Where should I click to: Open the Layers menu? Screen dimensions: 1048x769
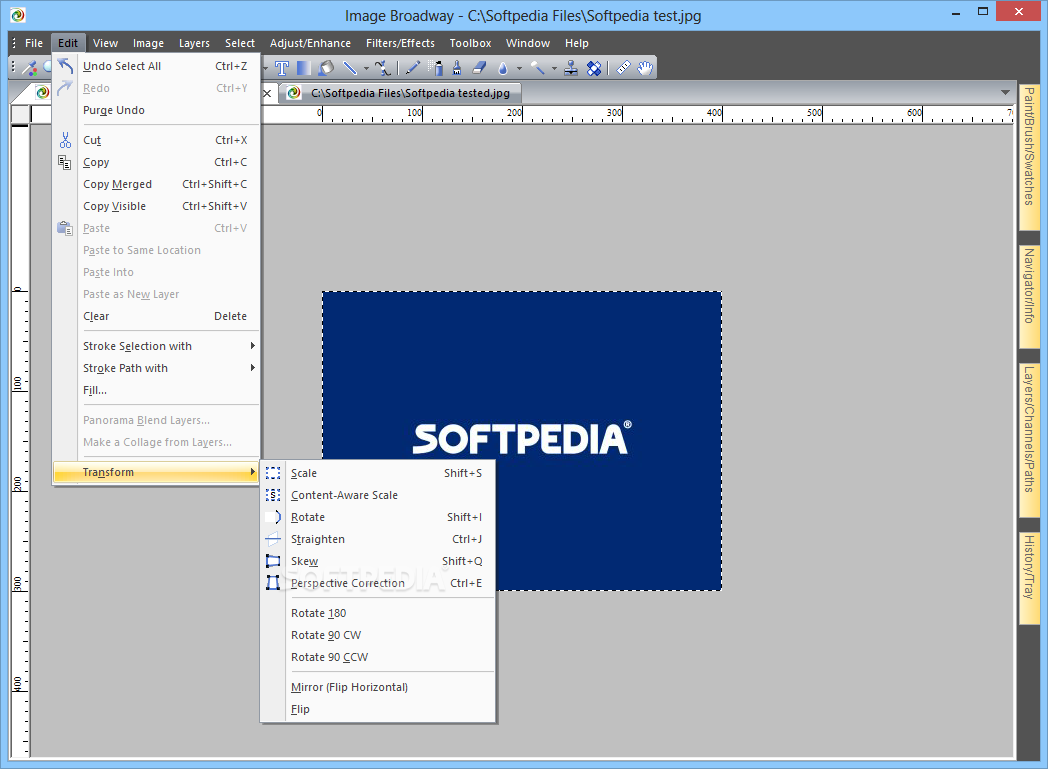pyautogui.click(x=194, y=43)
